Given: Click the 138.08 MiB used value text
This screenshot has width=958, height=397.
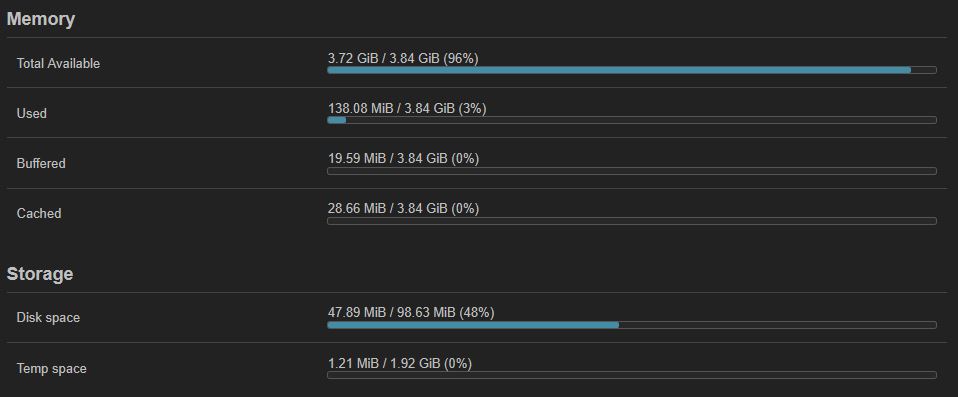Looking at the screenshot, I should 357,109.
